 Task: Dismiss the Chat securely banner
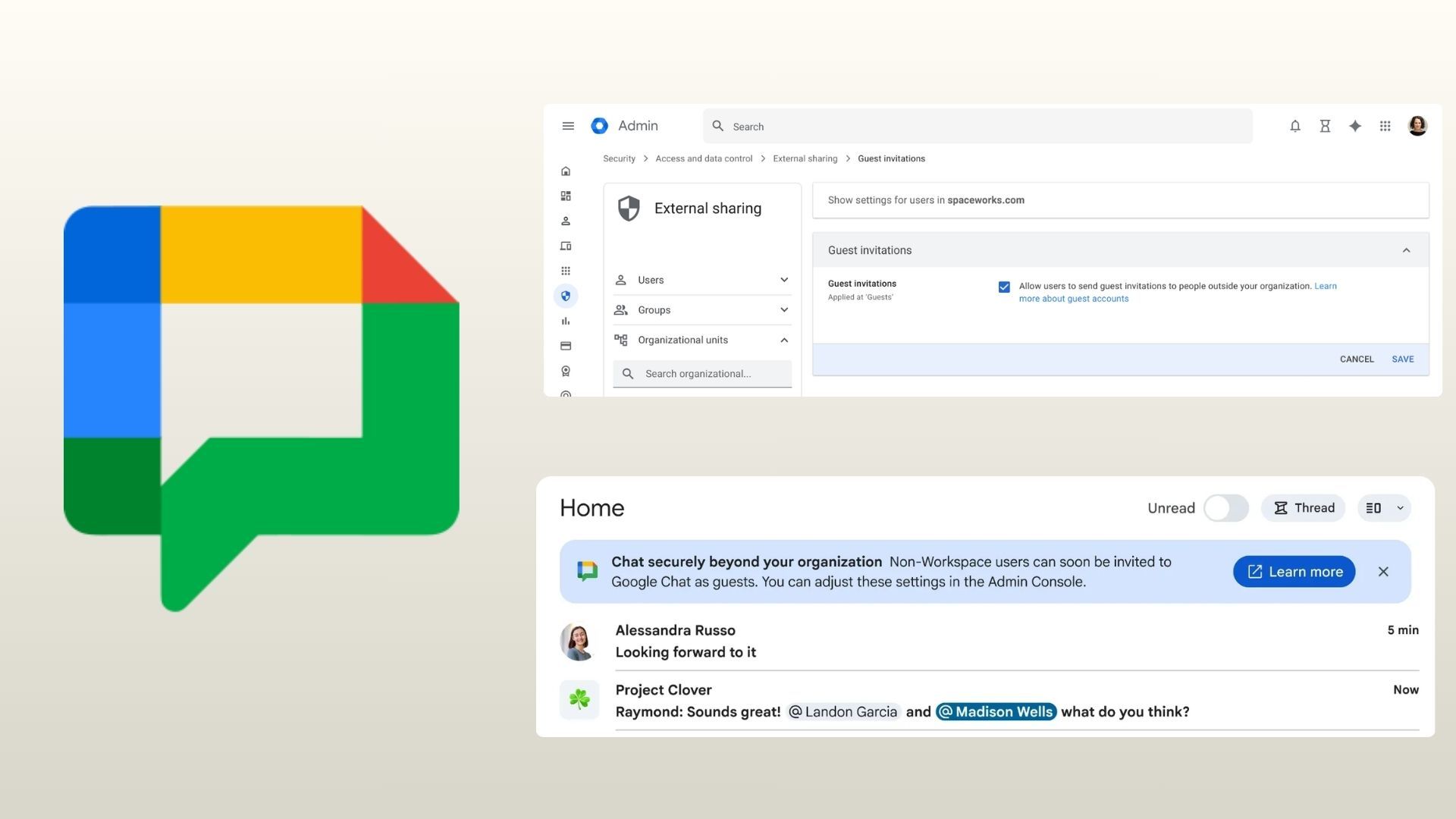click(x=1383, y=572)
